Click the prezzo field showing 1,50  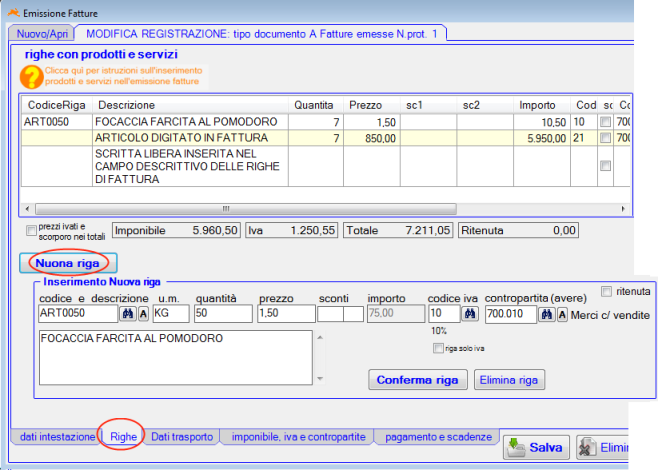click(x=286, y=313)
